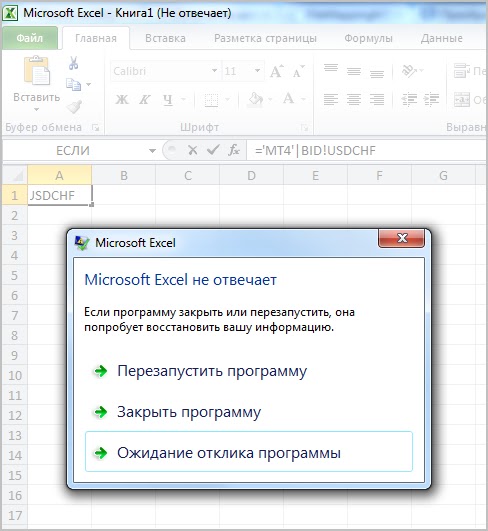The width and height of the screenshot is (488, 531).
Task: Open the Orientation dropdown arrow
Action: point(422,71)
